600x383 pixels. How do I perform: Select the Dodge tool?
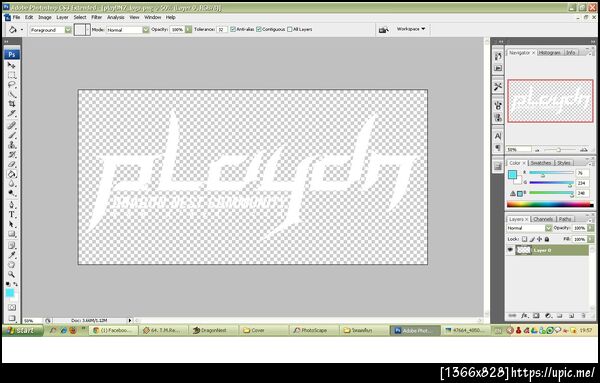(11, 193)
